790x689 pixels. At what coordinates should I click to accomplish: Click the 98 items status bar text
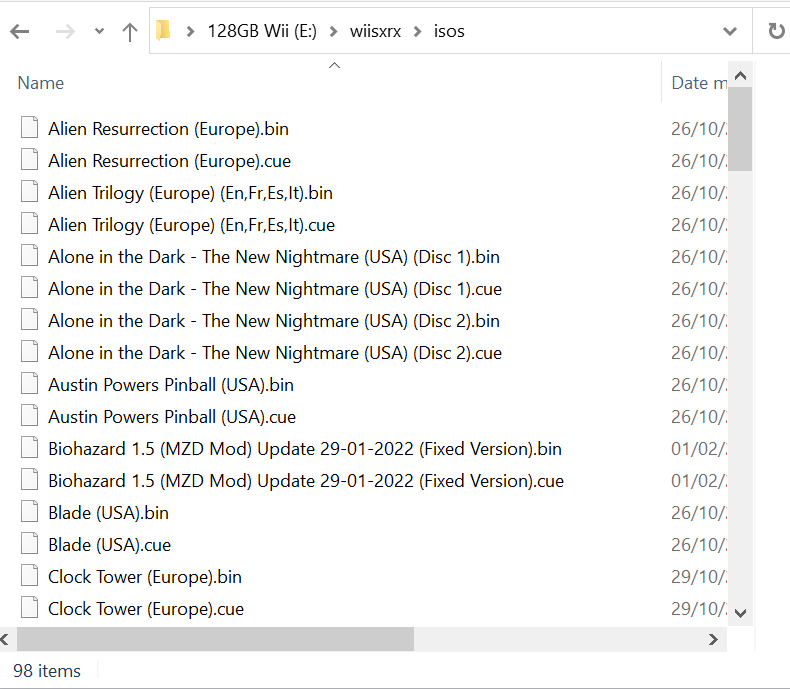point(47,671)
